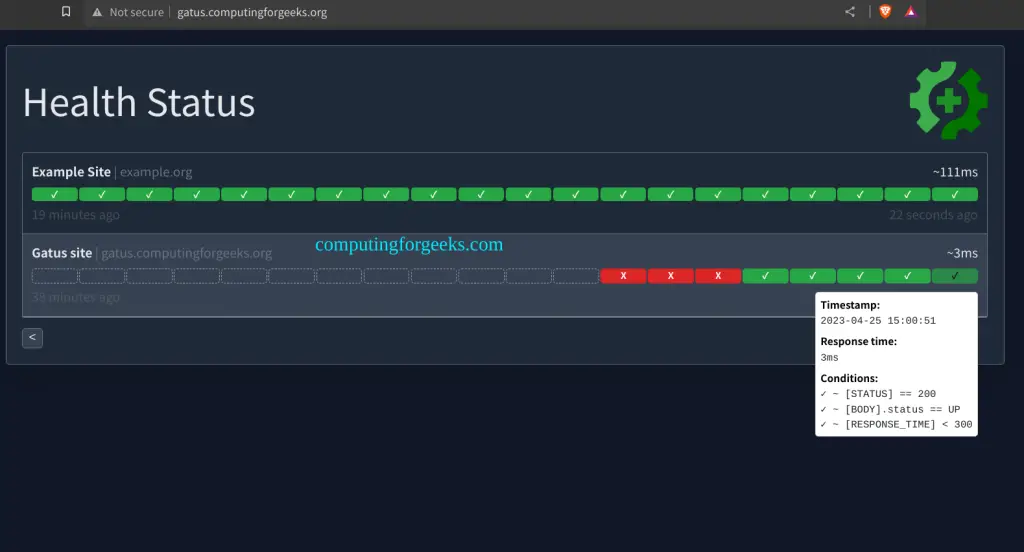Screen dimensions: 1024x552
Task: Open the Brave shields lion icon
Action: coord(885,12)
